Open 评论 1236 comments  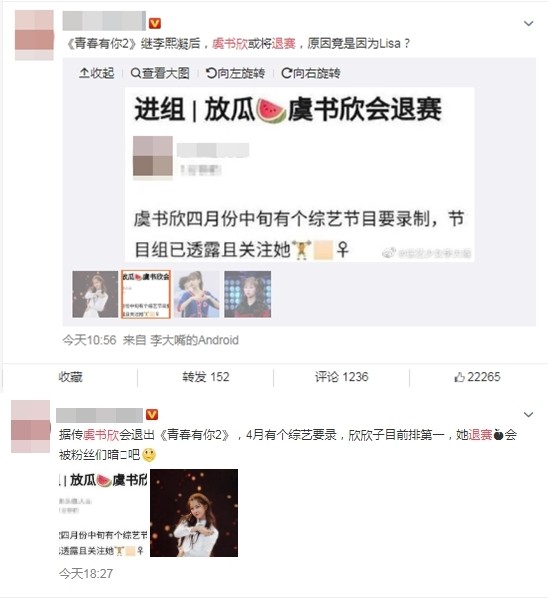point(341,377)
